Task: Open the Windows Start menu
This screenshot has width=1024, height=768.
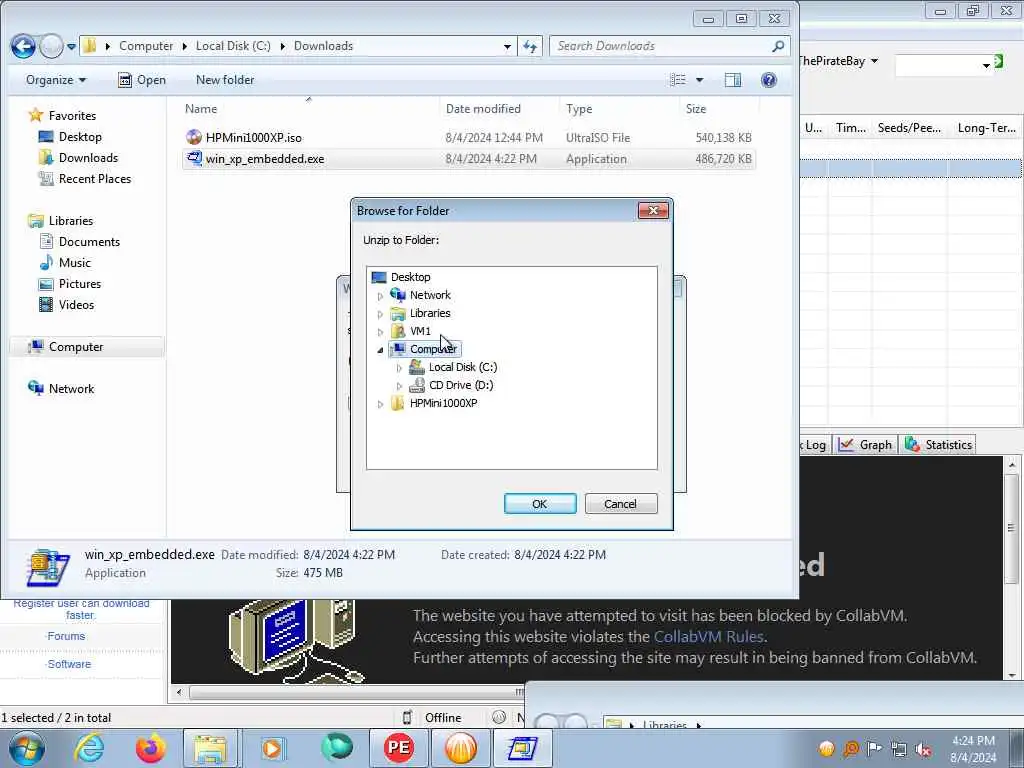Action: (x=27, y=748)
